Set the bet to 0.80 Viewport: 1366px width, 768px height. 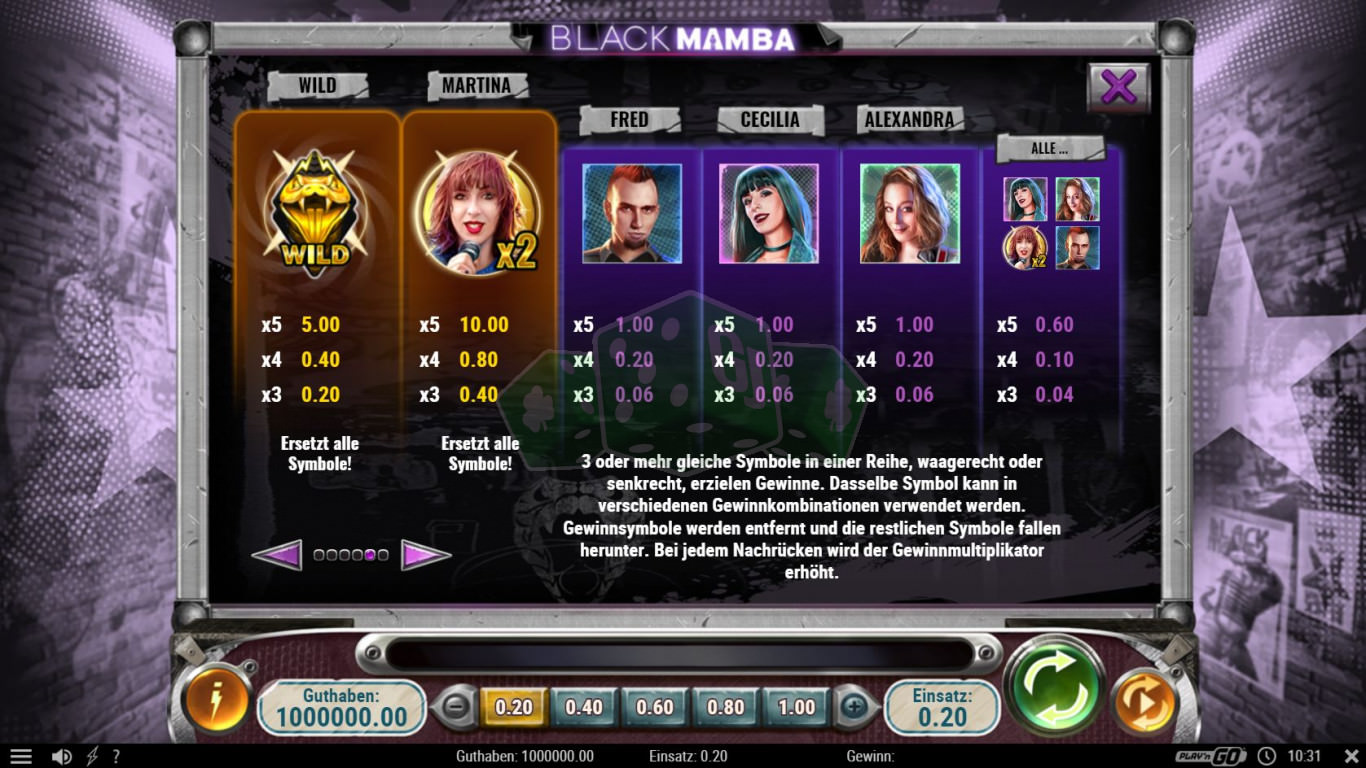(x=726, y=707)
